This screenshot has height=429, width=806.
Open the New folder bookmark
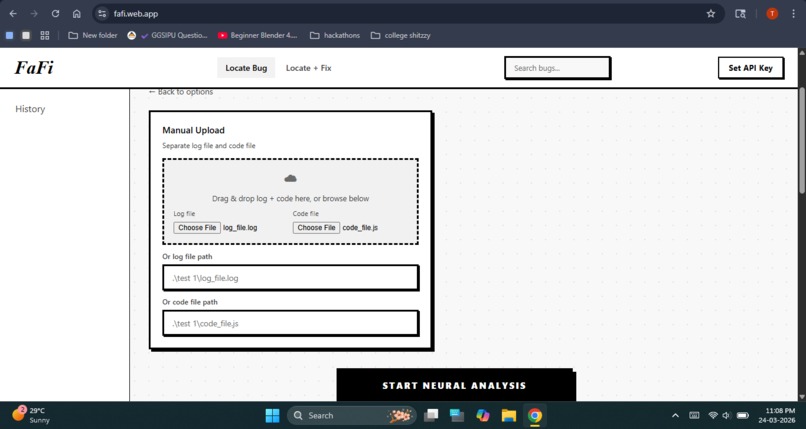tap(93, 35)
